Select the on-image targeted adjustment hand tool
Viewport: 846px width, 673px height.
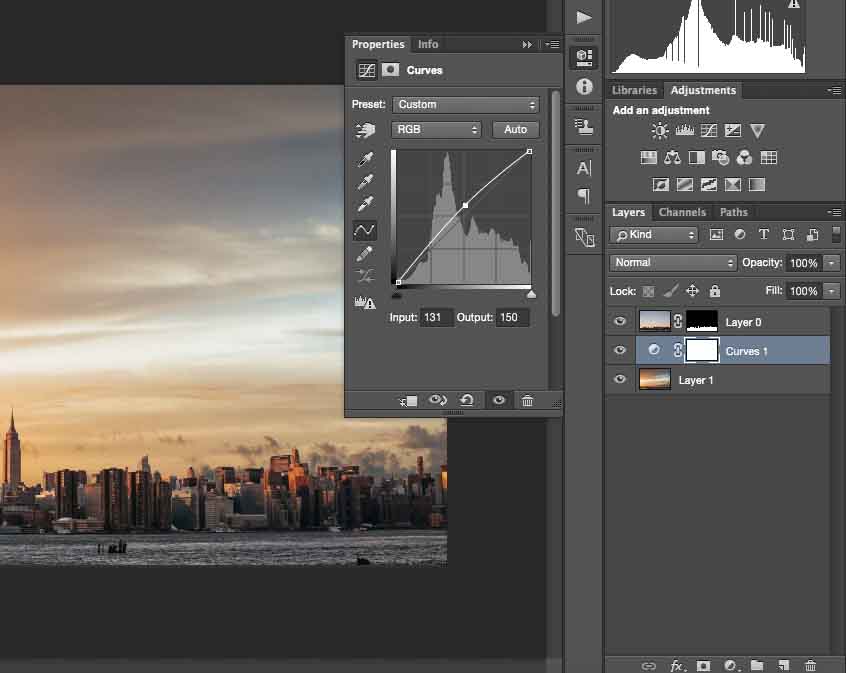point(365,130)
